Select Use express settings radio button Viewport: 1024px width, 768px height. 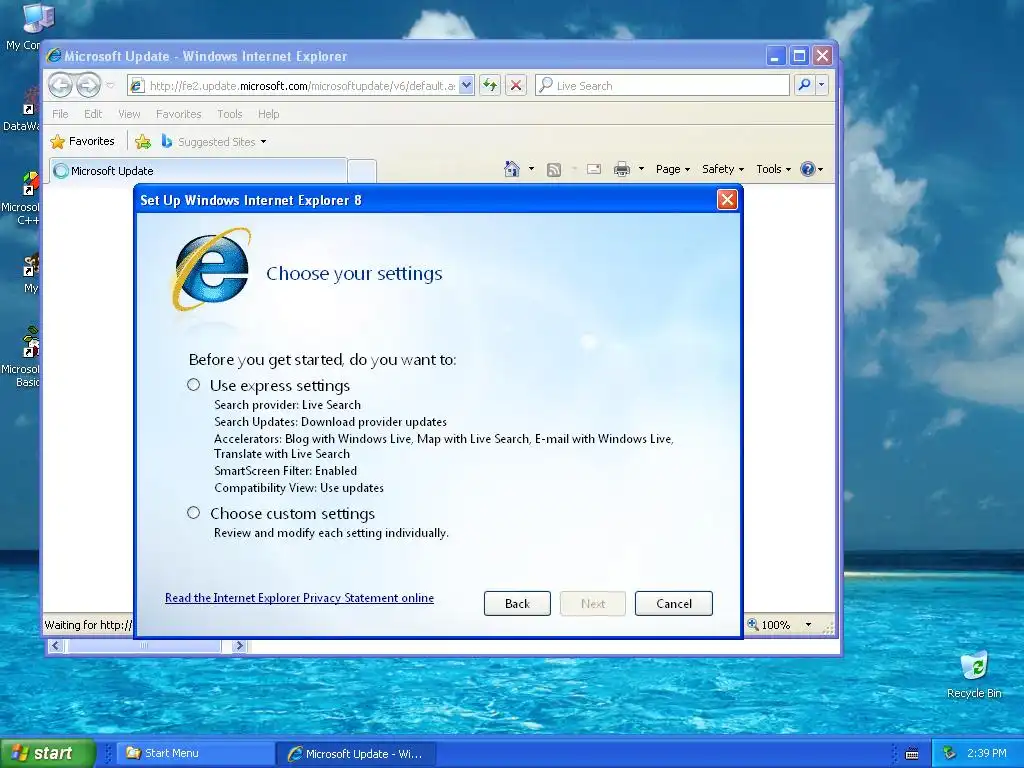193,385
